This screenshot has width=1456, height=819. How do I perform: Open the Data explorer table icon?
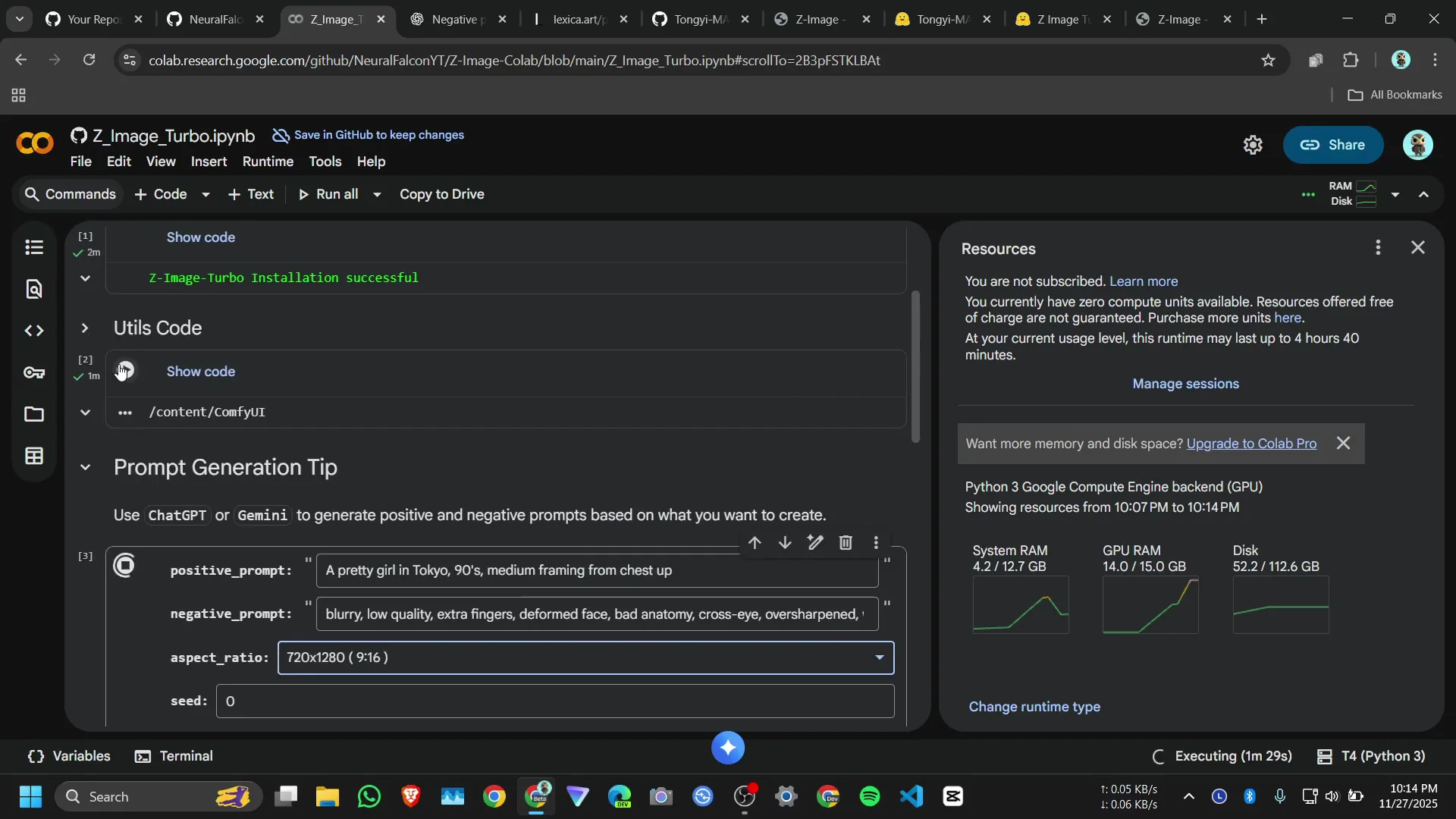click(34, 456)
